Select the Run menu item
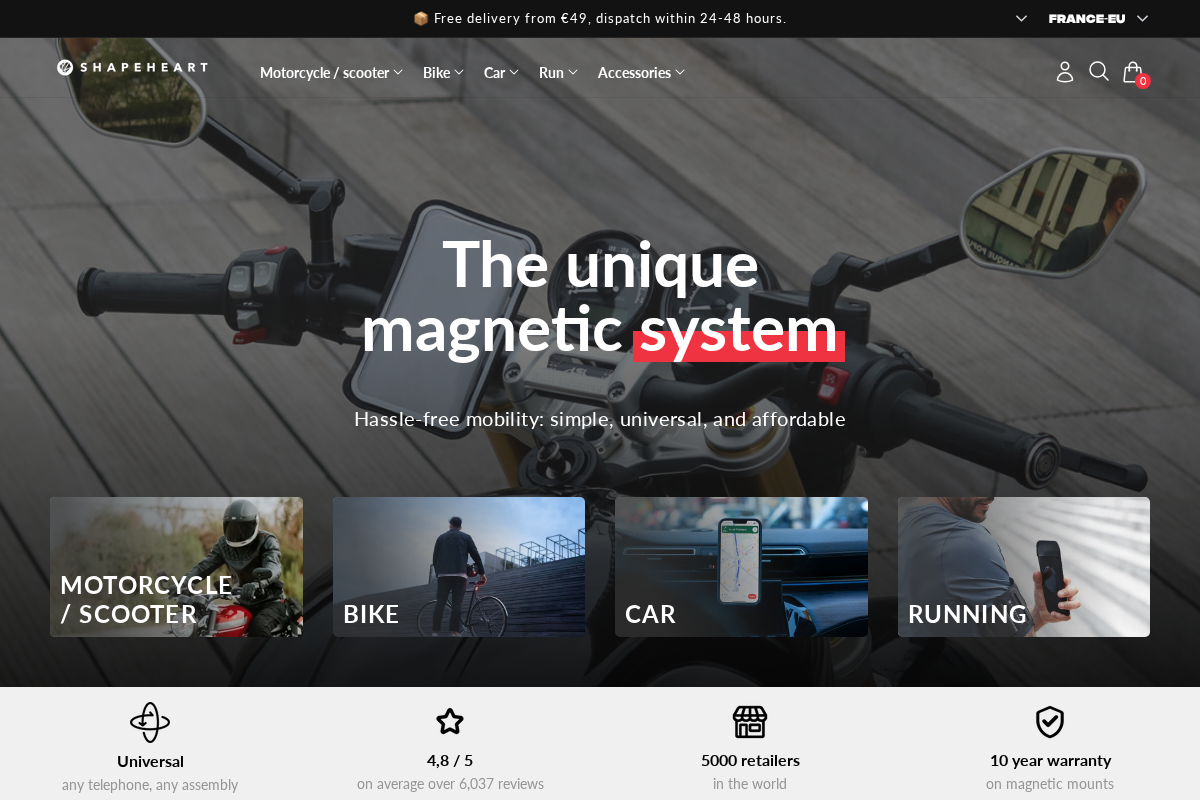 pos(551,72)
